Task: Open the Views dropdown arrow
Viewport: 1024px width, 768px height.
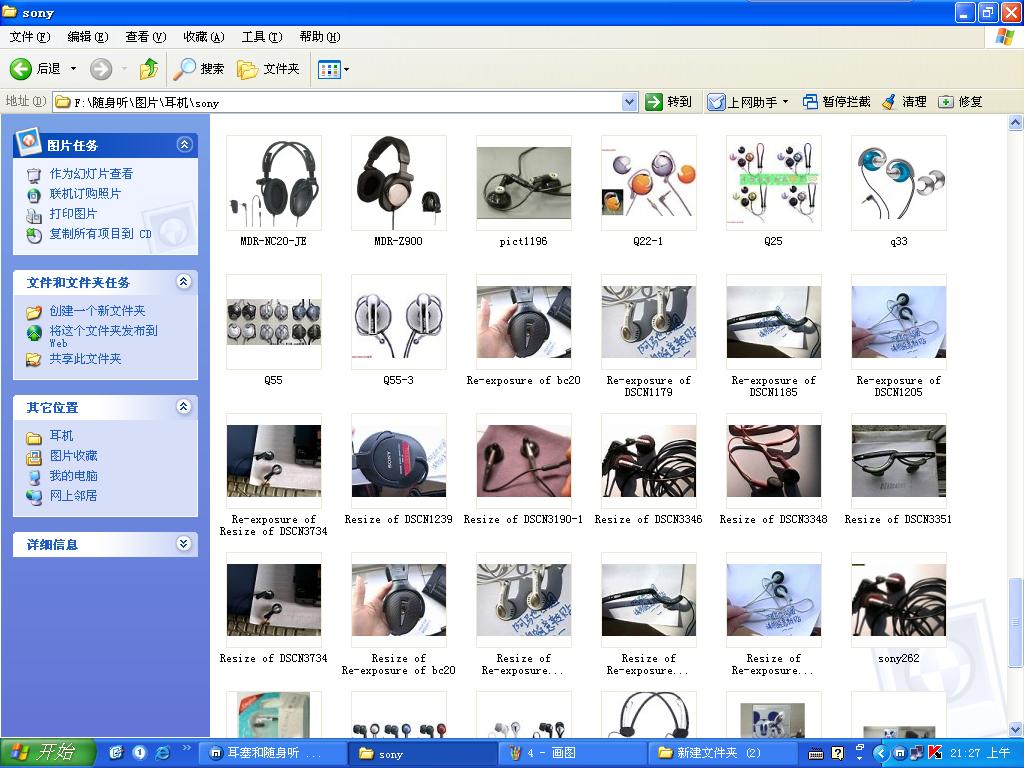Action: [346, 69]
